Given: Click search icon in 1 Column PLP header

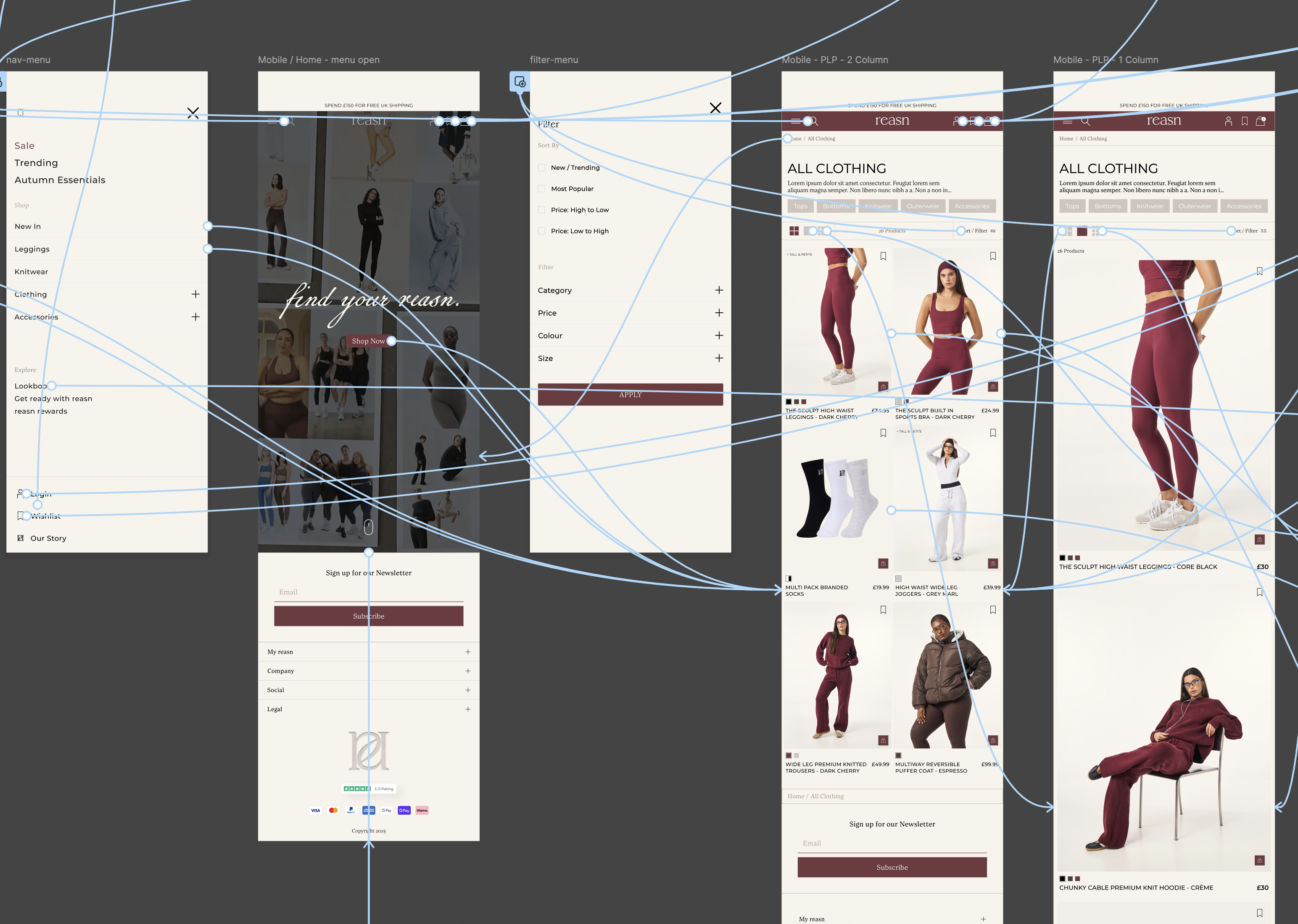Looking at the screenshot, I should tap(1085, 121).
